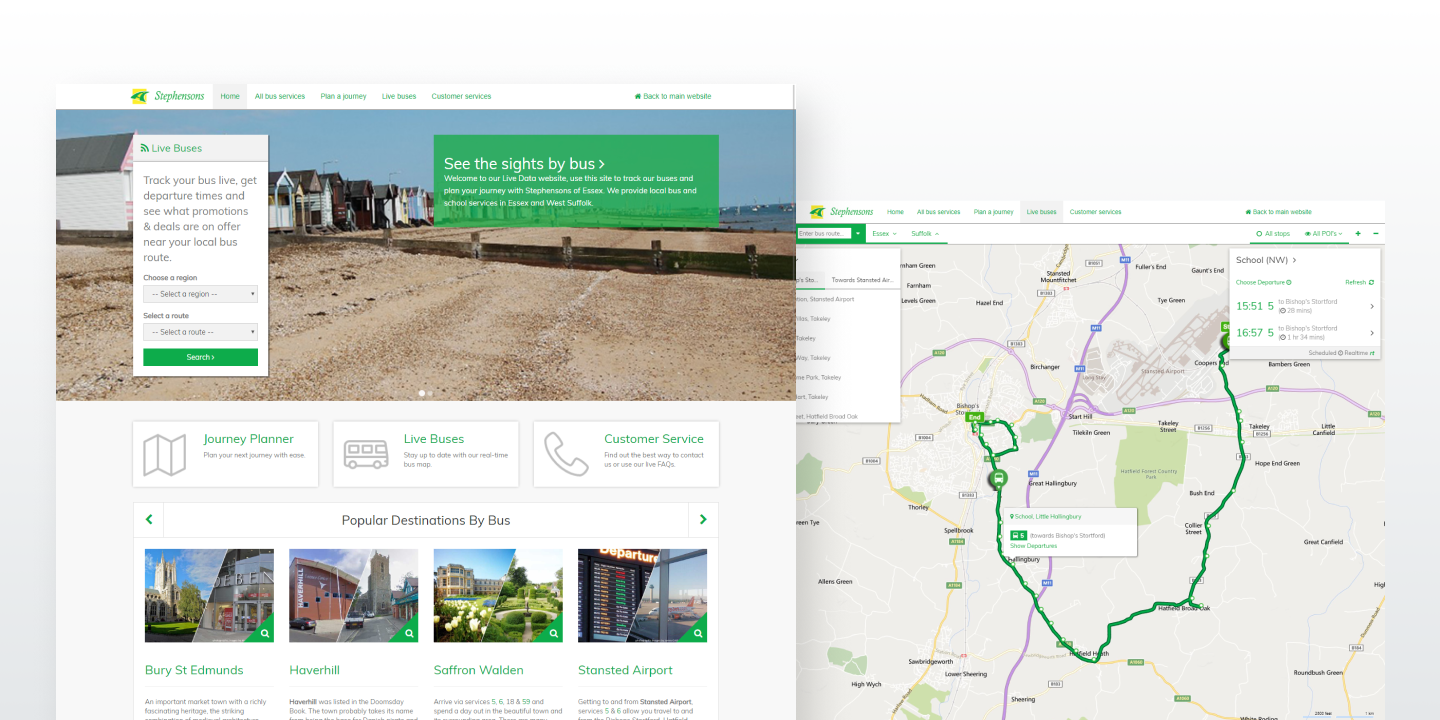This screenshot has height=720, width=1440.
Task: Switch to 'Towards Stansted Air...' direction tab
Action: (862, 280)
